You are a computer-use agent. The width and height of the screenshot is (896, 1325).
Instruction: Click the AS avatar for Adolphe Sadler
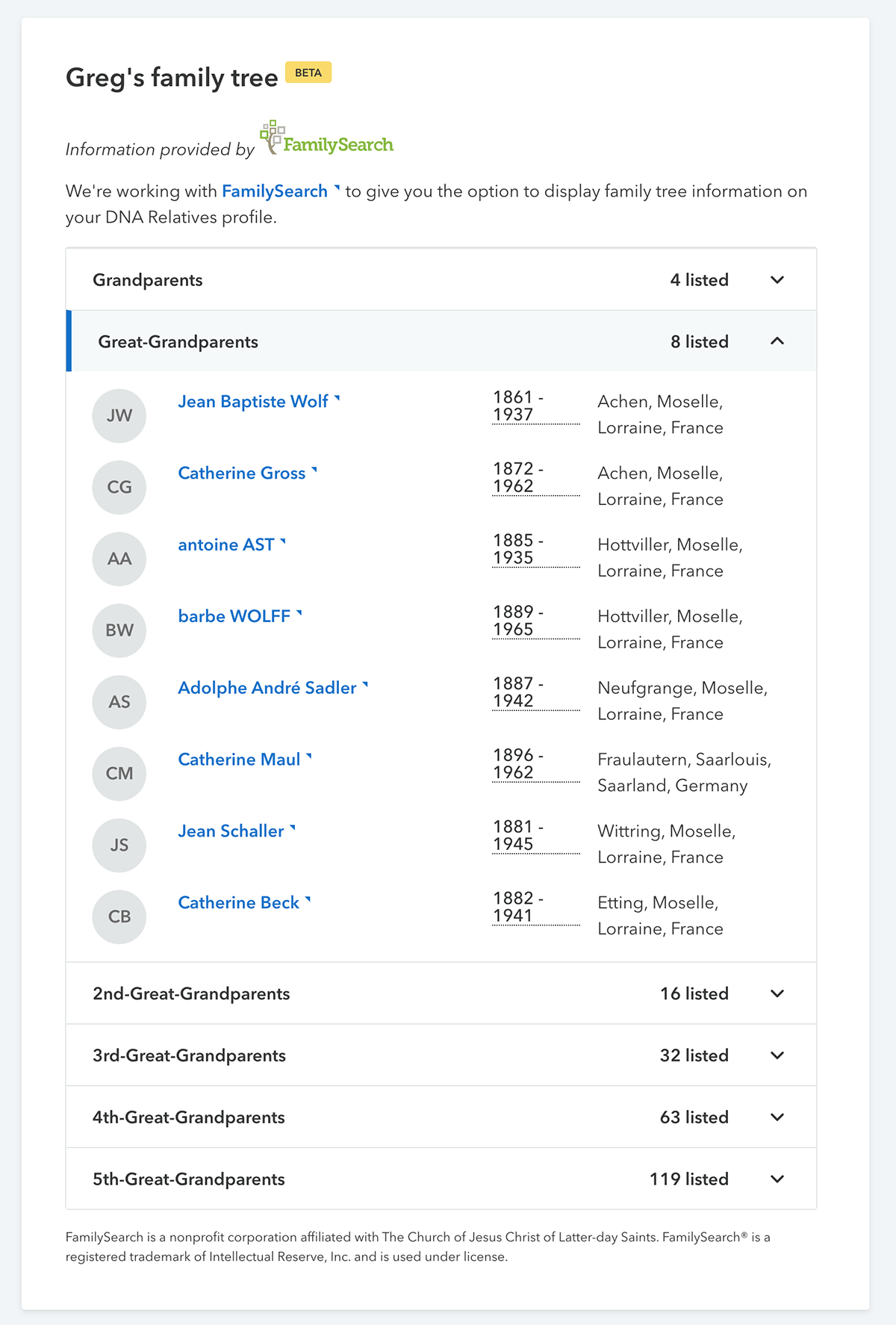coord(119,702)
